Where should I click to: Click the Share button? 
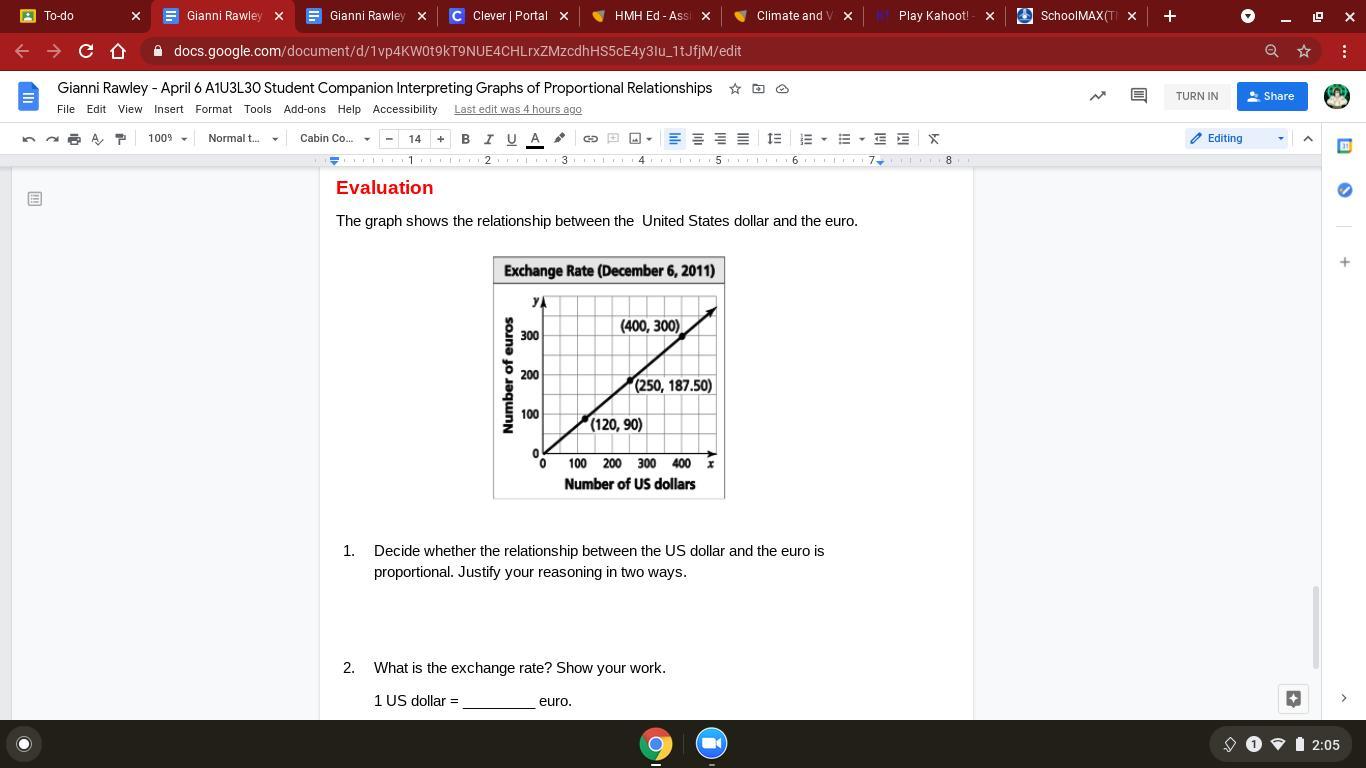pyautogui.click(x=1272, y=96)
